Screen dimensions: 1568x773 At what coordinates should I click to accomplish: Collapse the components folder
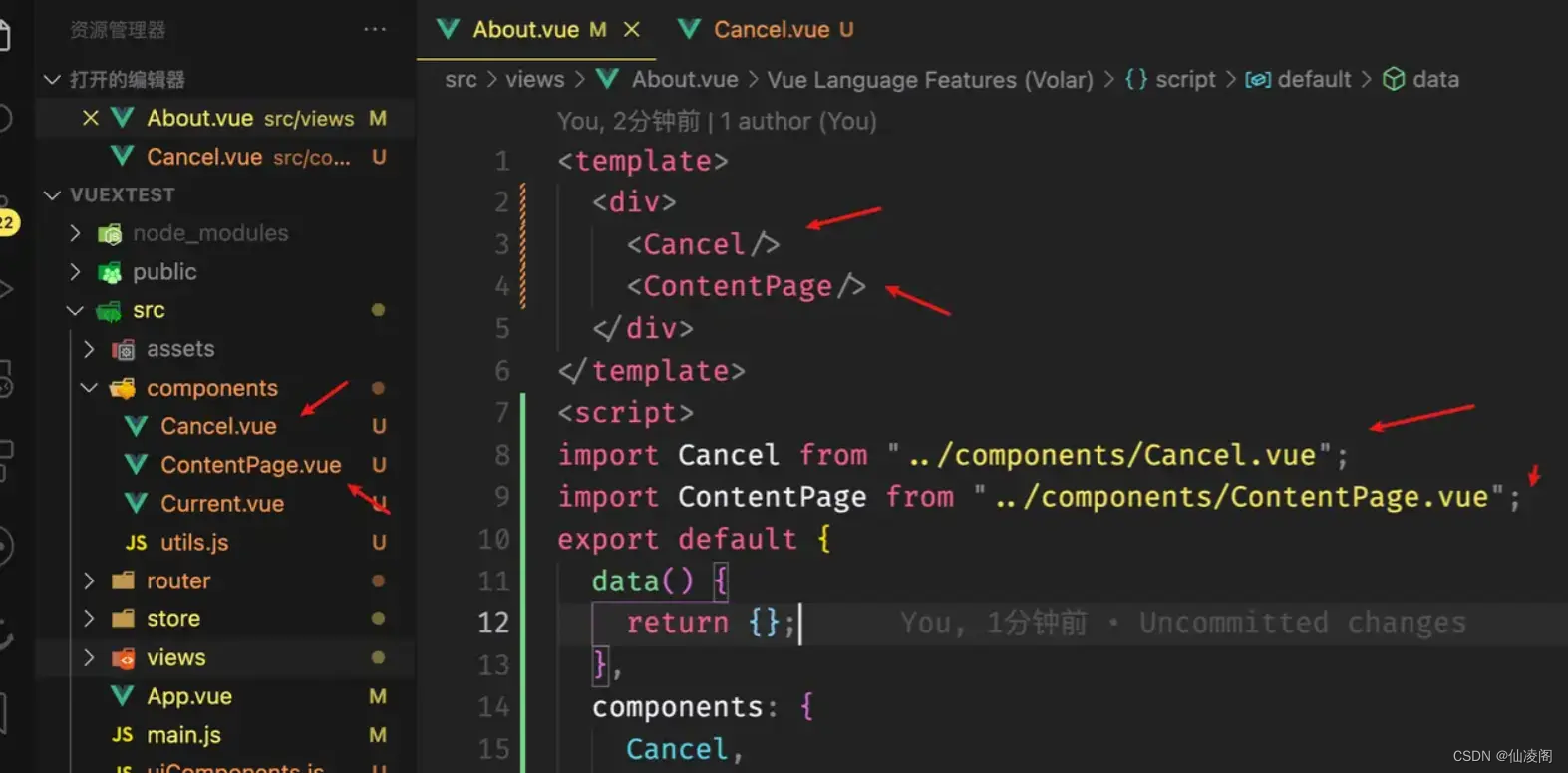click(89, 388)
